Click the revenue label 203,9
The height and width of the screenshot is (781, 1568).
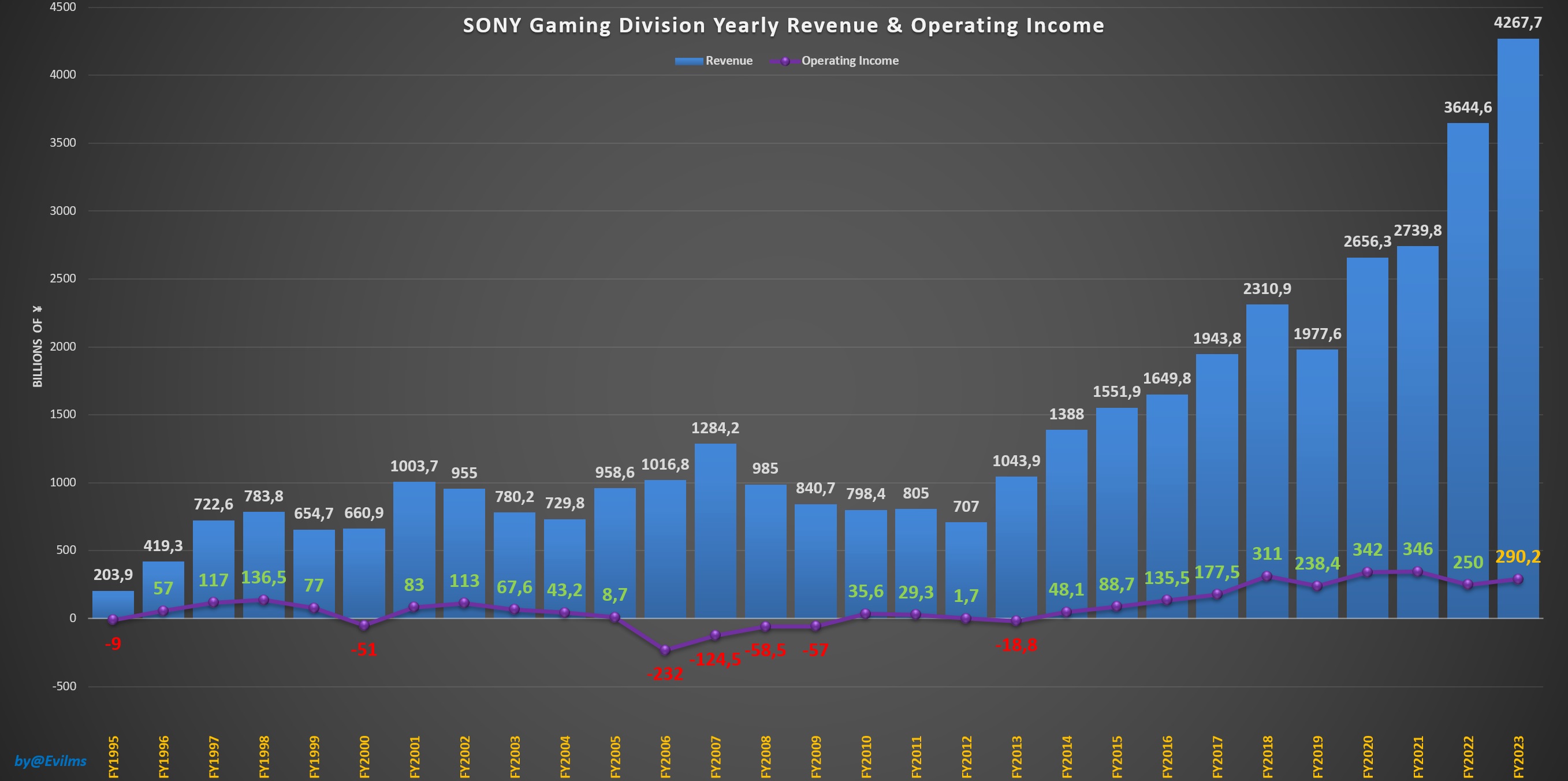(113, 575)
